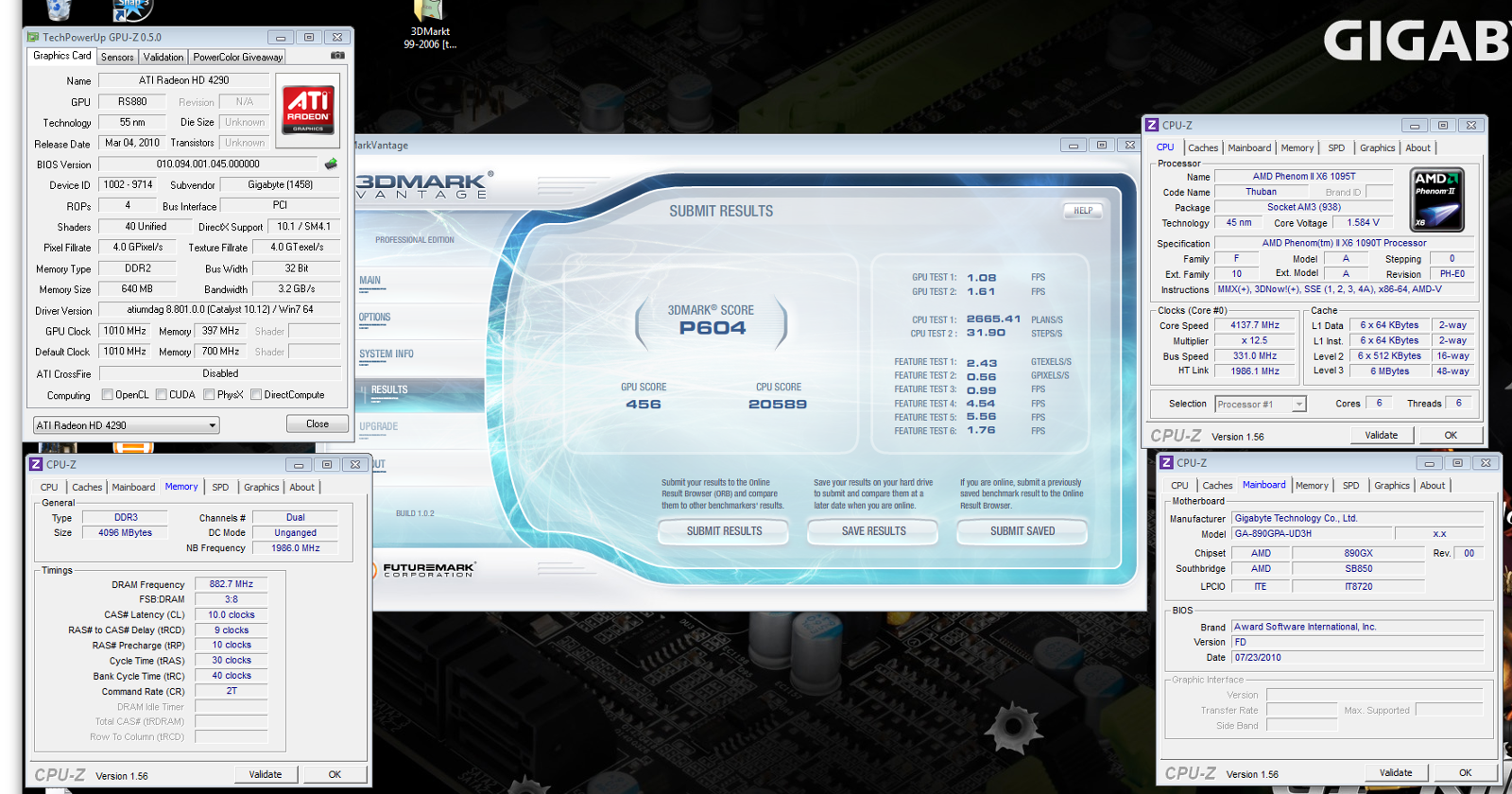The width and height of the screenshot is (1512, 794).
Task: Click the BIOS save chip icon in GPU-Z
Action: [x=331, y=164]
